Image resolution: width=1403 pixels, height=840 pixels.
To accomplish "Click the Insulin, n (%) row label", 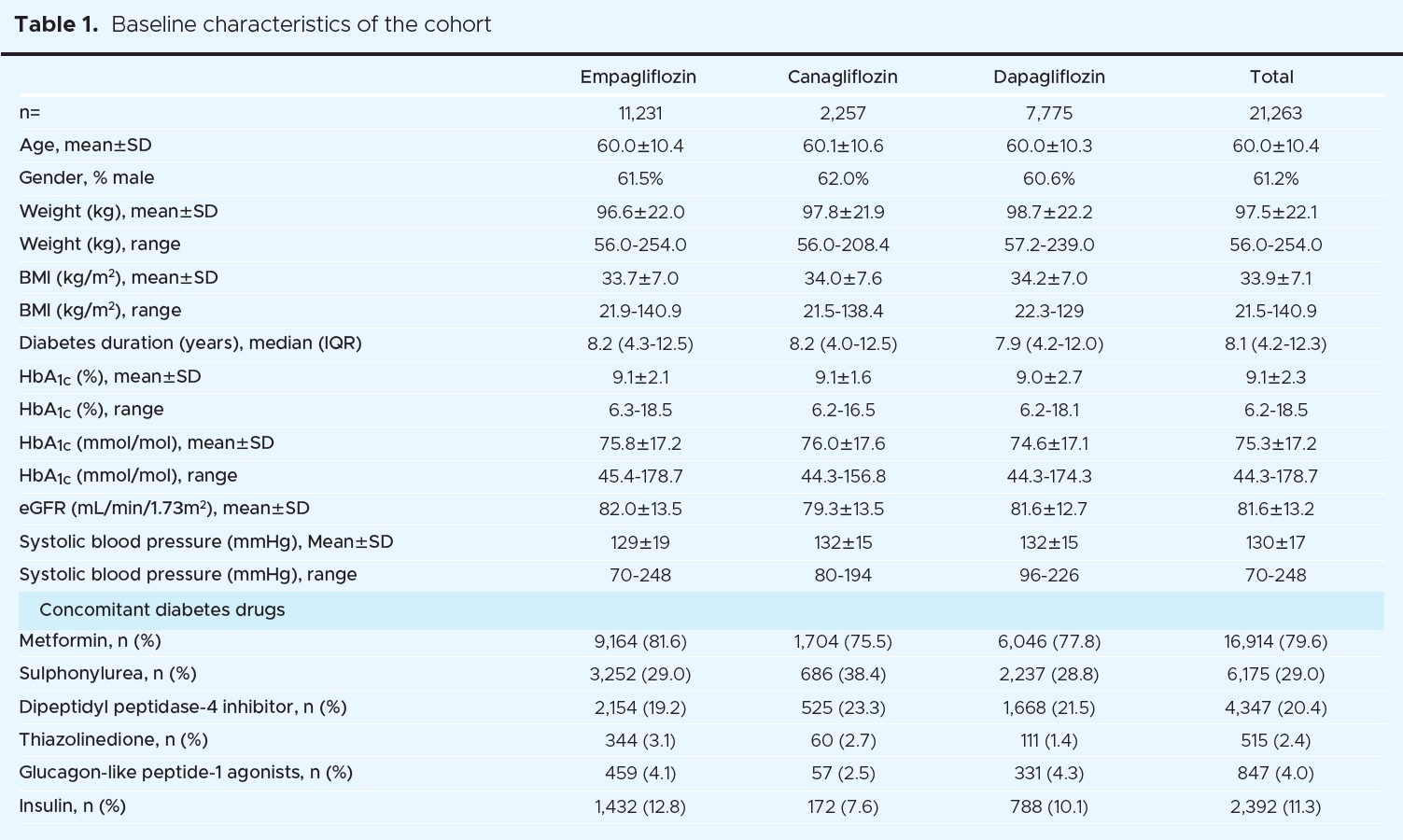I will (72, 806).
